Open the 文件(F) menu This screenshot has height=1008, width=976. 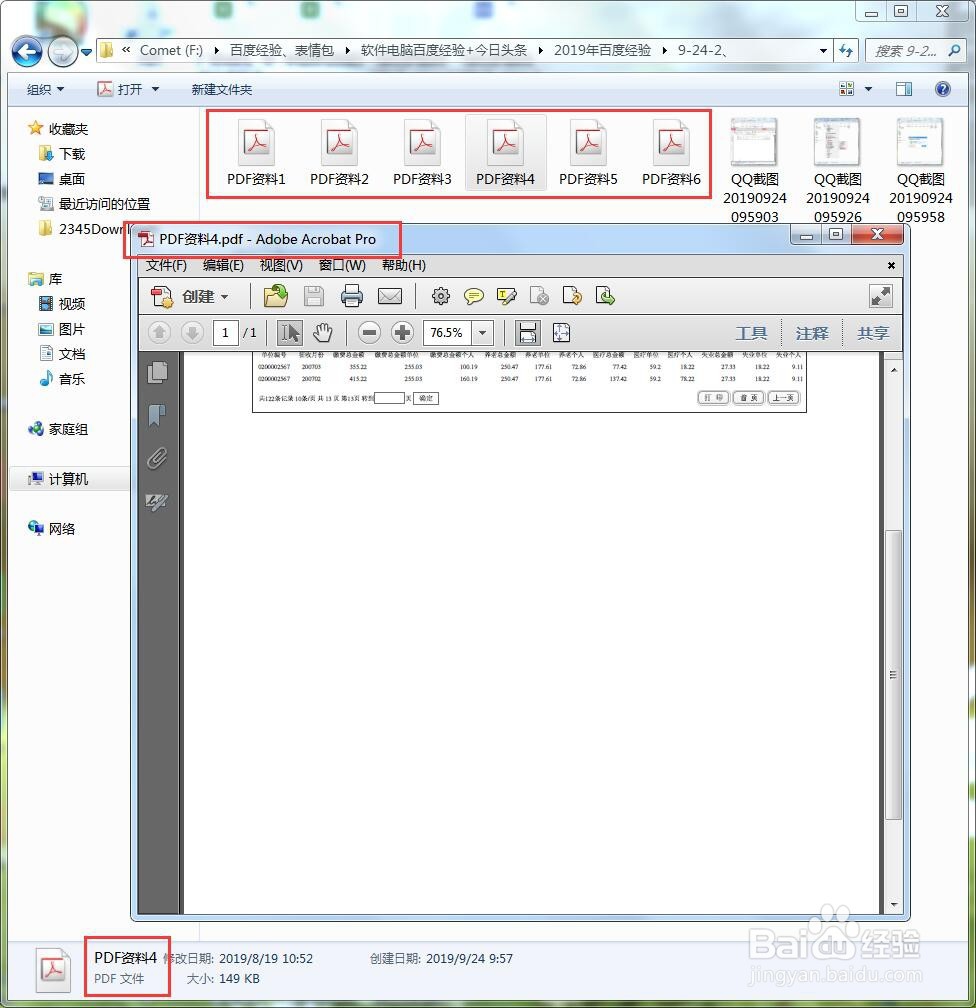166,265
